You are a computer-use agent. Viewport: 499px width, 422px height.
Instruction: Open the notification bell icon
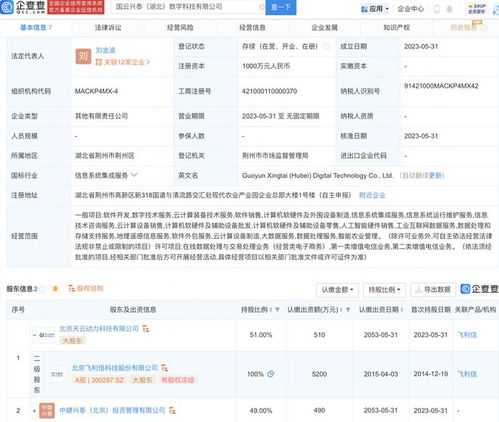[x=449, y=9]
